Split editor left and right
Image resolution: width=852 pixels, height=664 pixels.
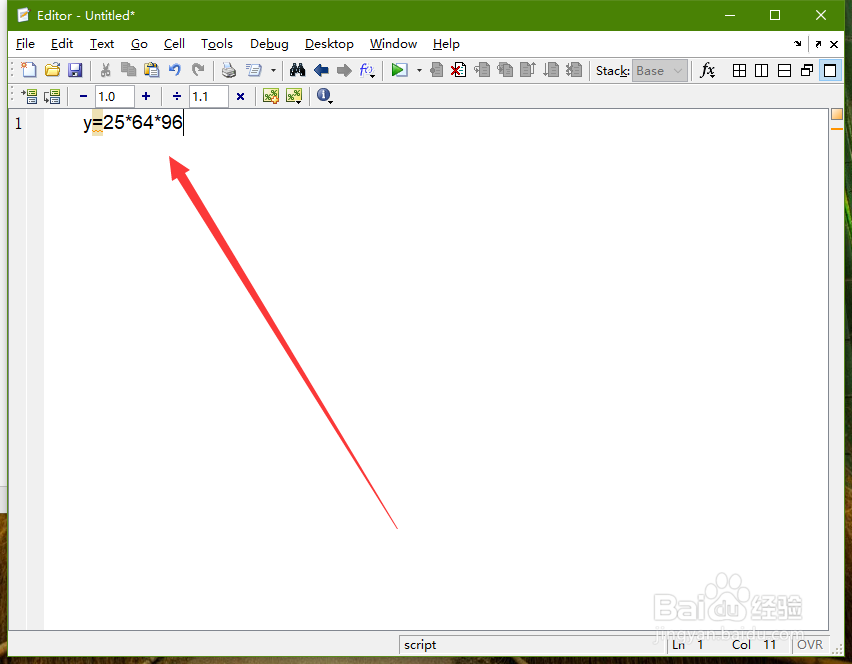762,71
